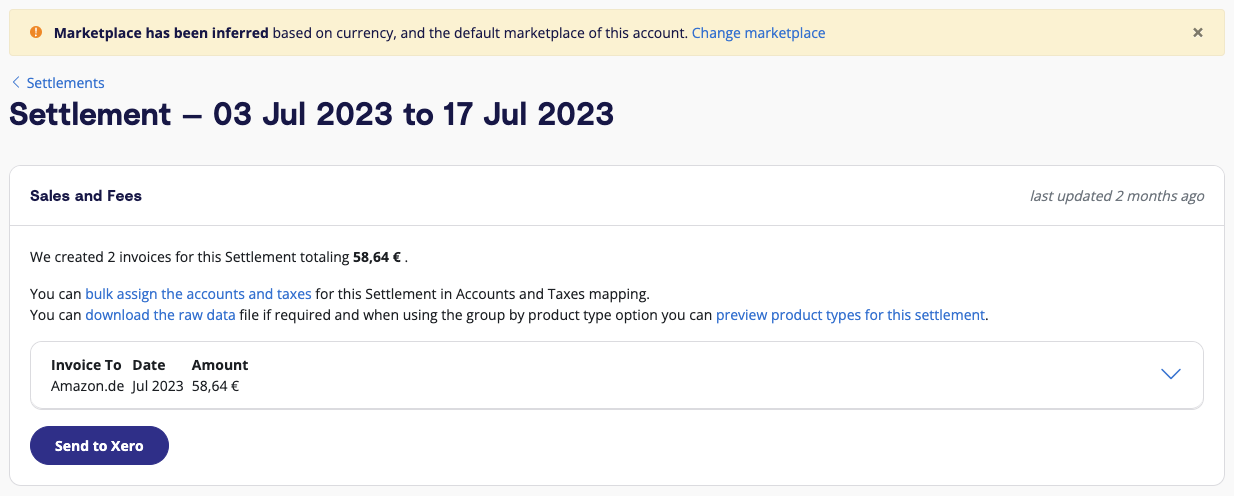The width and height of the screenshot is (1234, 496).
Task: Dismiss the marketplace inferred banner
Action: coord(1198,32)
